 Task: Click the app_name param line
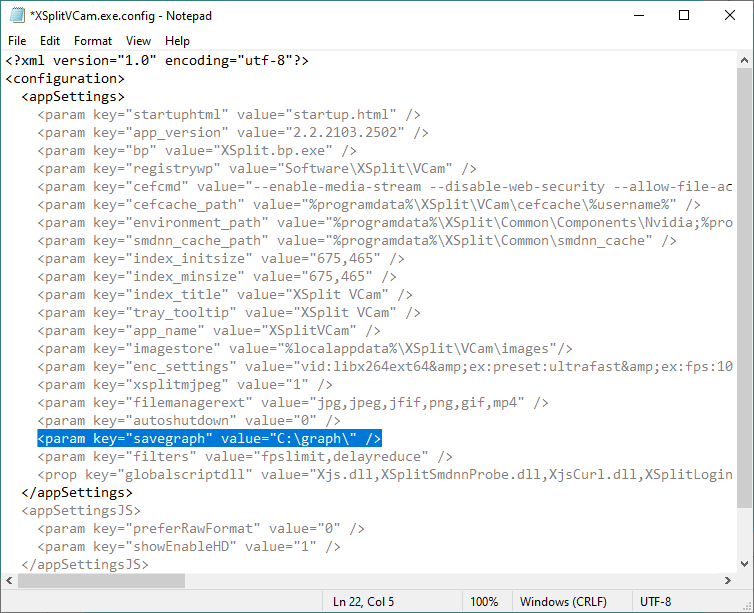pyautogui.click(x=209, y=331)
